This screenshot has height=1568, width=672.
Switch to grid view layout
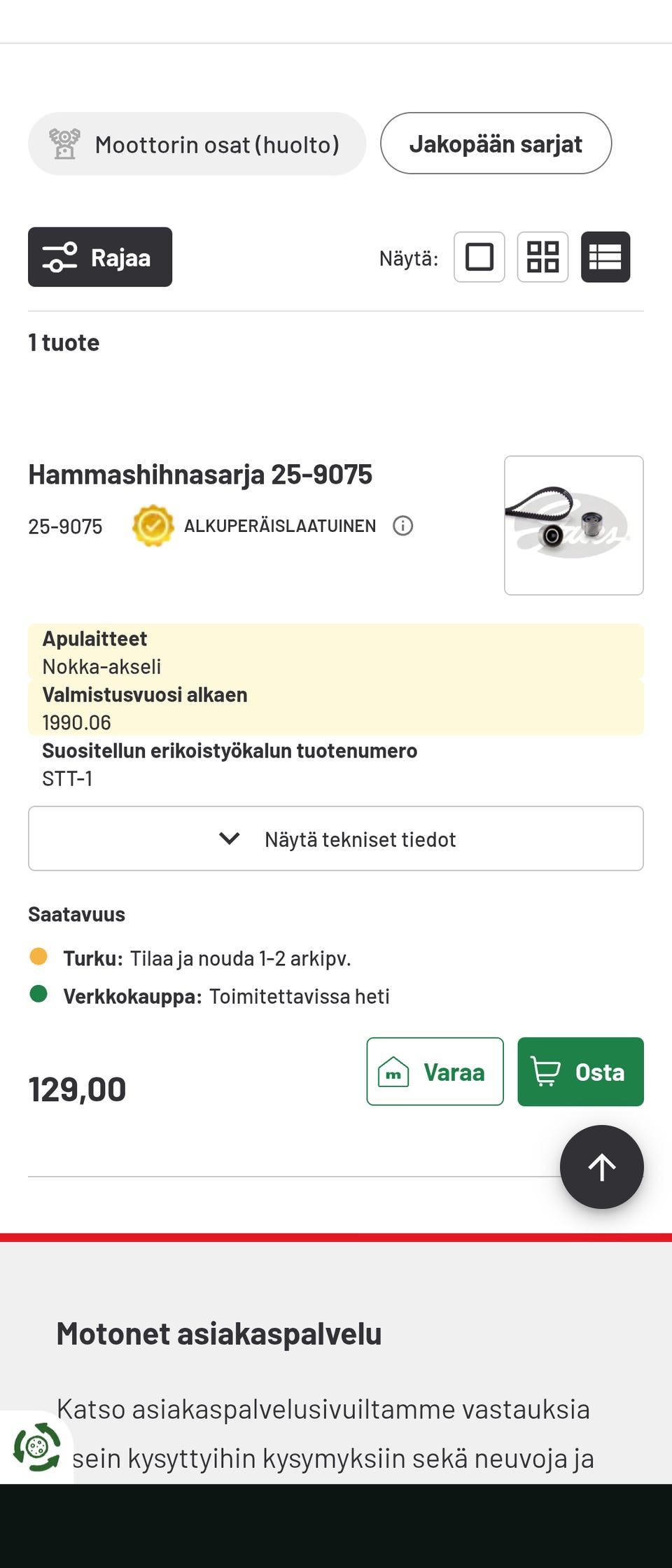tap(542, 257)
